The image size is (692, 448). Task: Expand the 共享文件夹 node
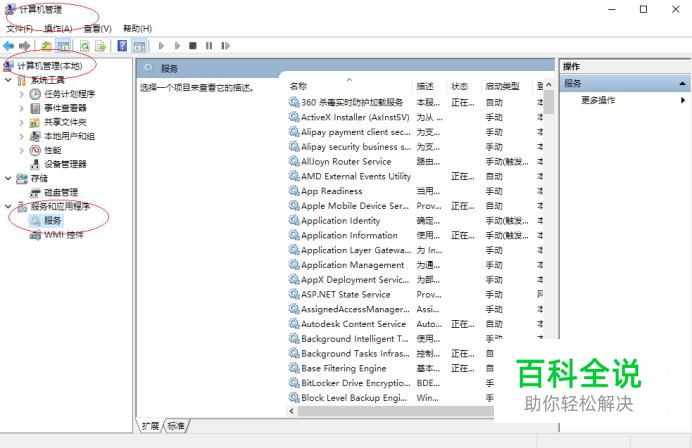[x=21, y=122]
